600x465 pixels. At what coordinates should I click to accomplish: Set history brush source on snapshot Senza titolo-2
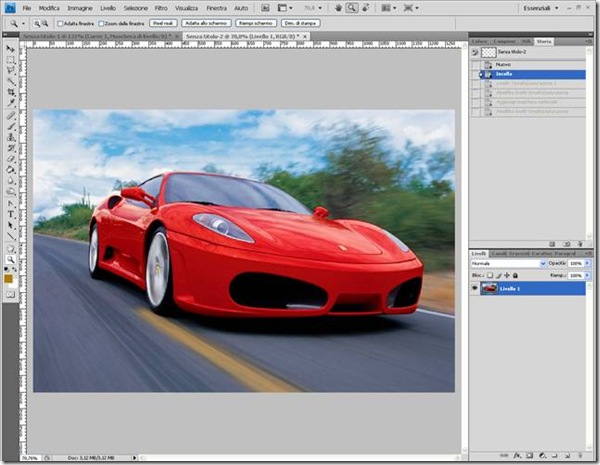pyautogui.click(x=475, y=52)
